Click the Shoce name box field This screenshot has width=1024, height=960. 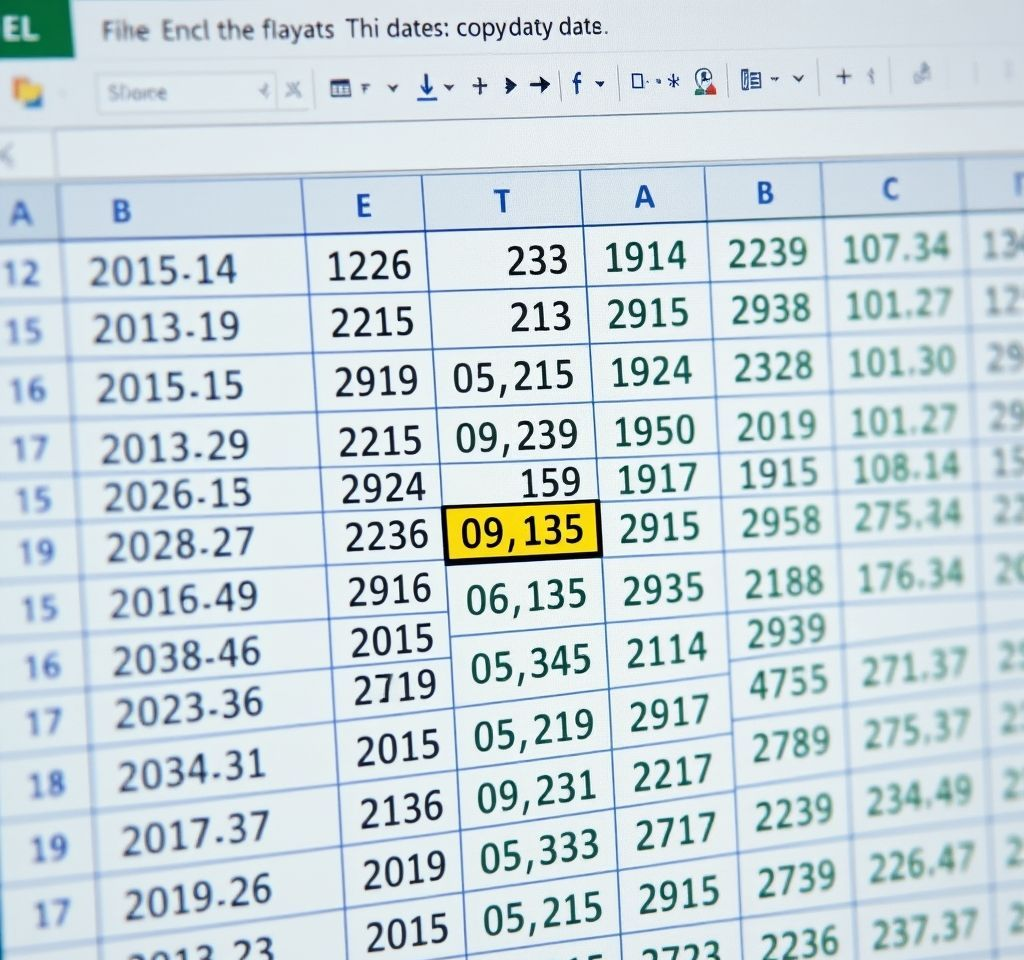(x=186, y=91)
